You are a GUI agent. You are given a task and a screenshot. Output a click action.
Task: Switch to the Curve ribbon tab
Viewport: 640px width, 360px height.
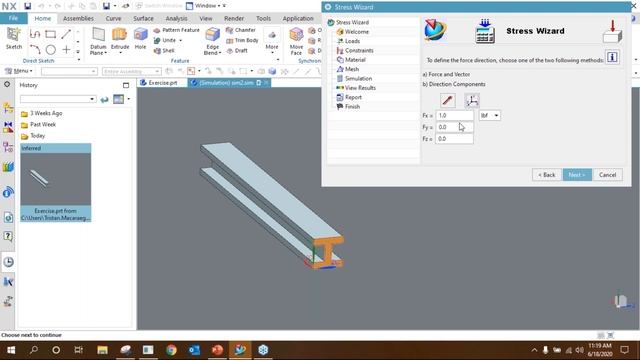pos(113,18)
